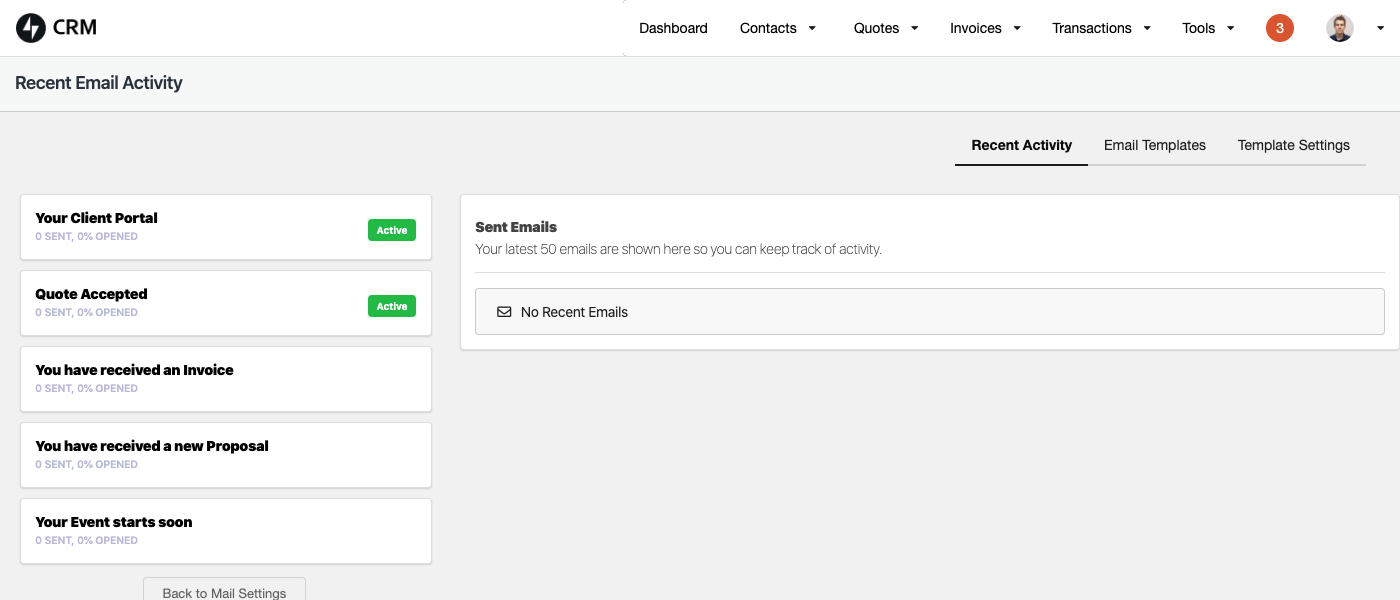Go to the Dashboard
Viewport: 1400px width, 600px height.
pyautogui.click(x=673, y=28)
